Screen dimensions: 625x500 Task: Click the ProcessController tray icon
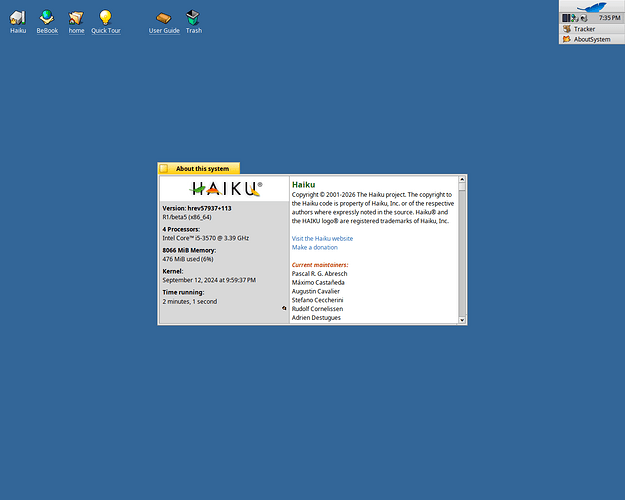[566, 18]
